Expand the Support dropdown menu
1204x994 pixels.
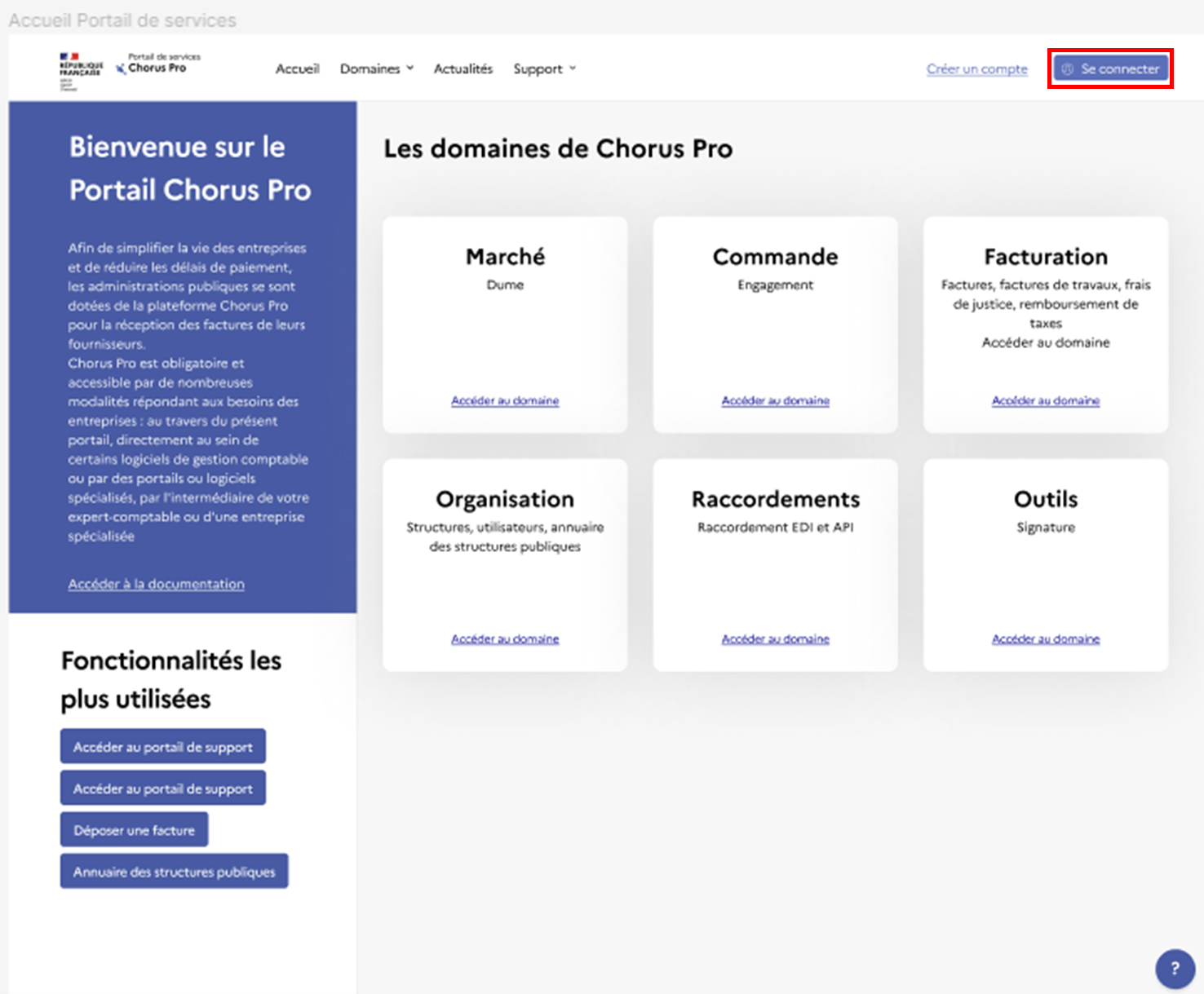545,68
